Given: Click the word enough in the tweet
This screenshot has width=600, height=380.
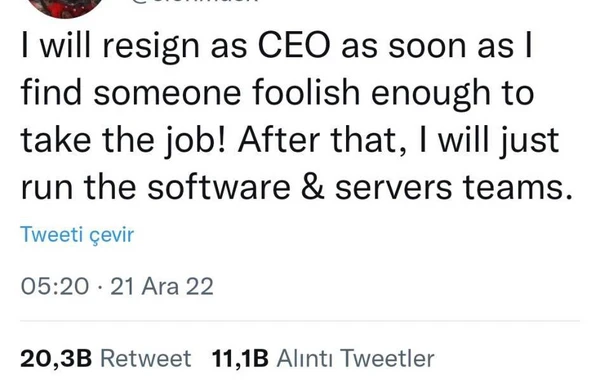Looking at the screenshot, I should pos(431,94).
